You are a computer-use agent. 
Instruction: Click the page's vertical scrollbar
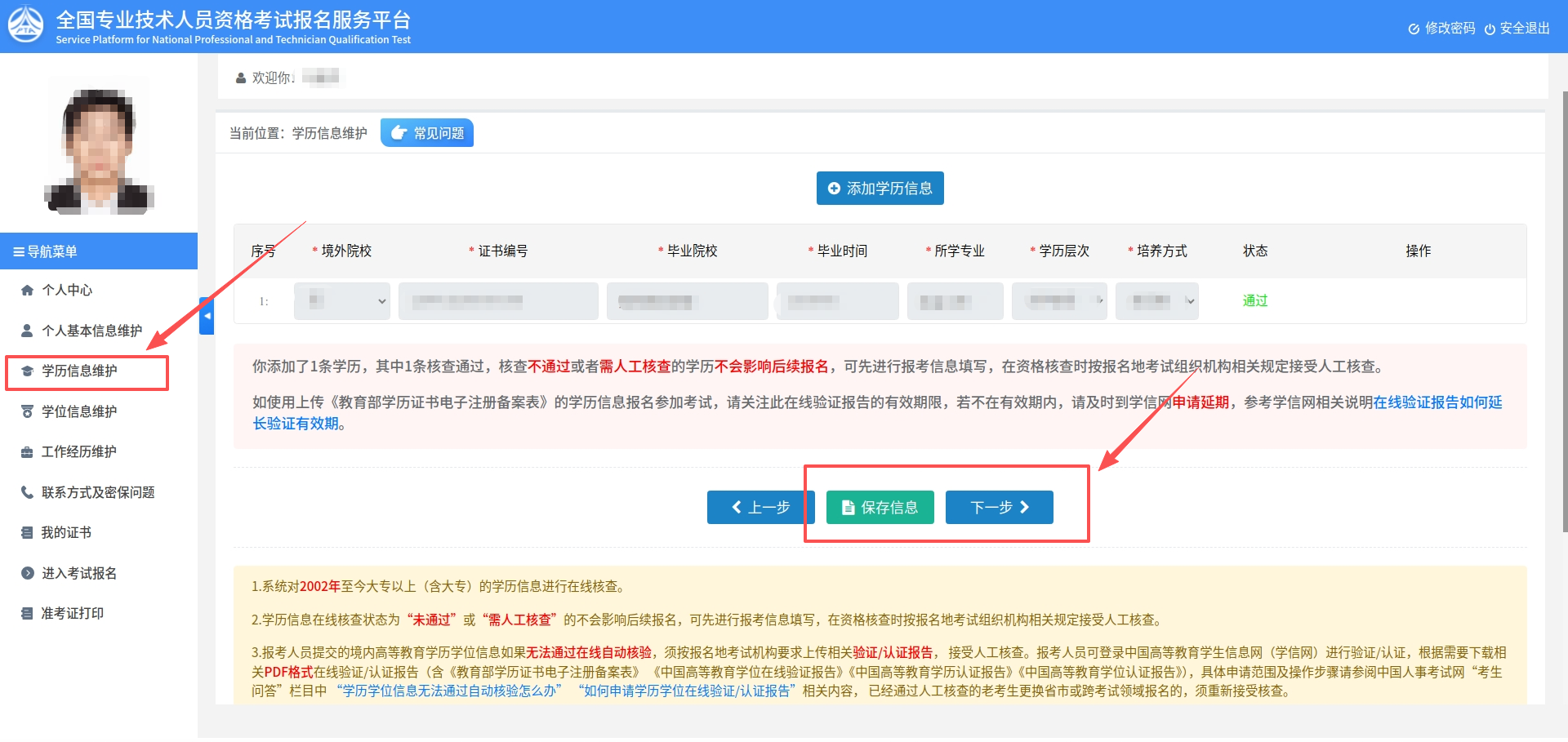pos(1564,310)
